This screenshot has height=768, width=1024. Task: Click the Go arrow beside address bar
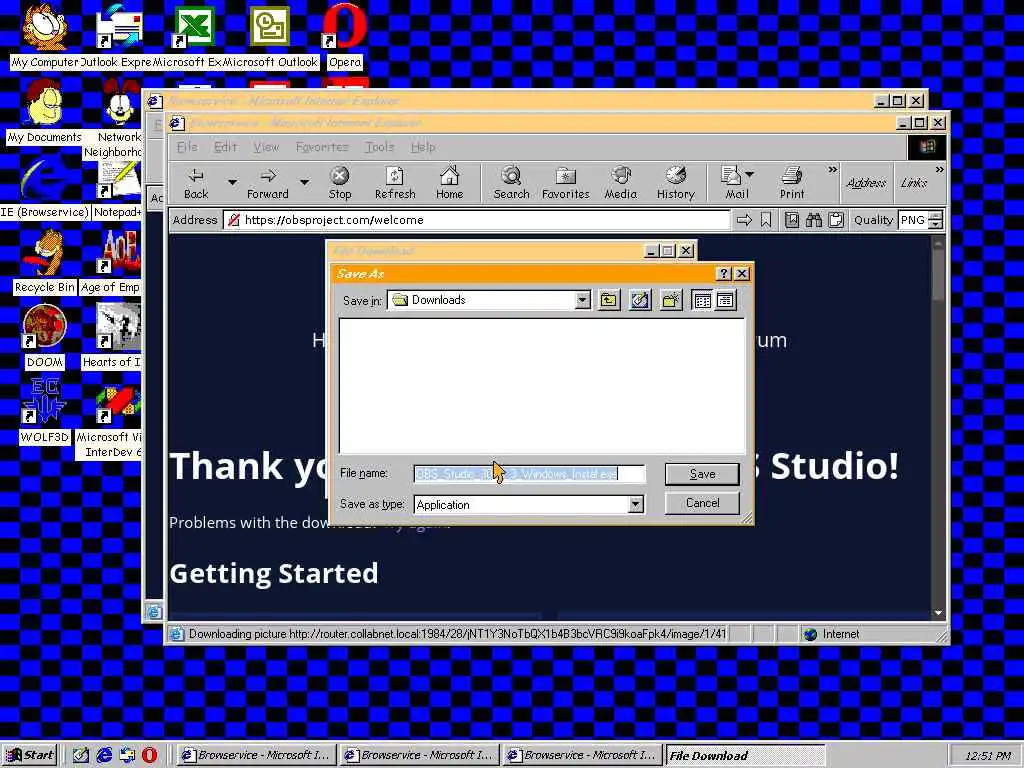tap(744, 220)
